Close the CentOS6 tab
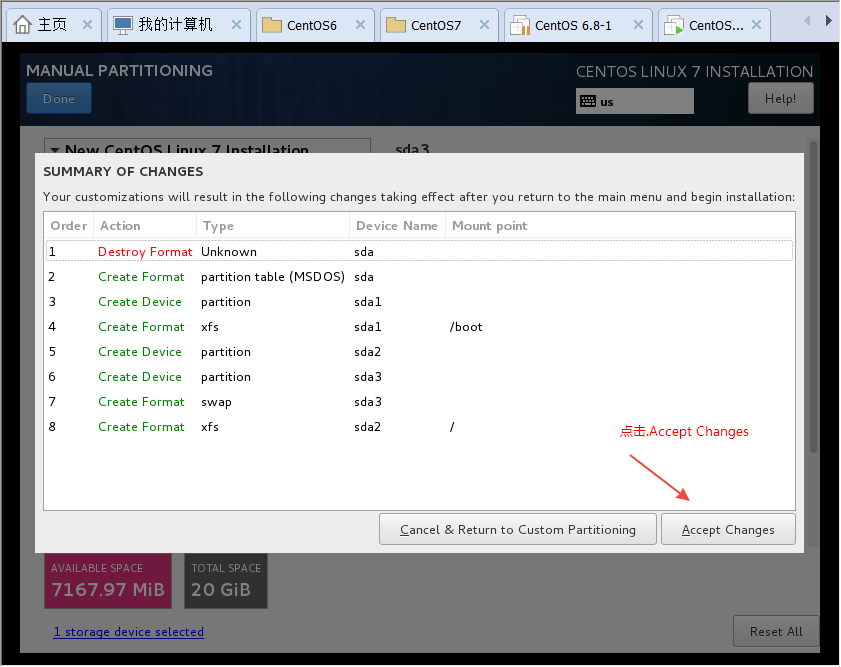 coord(360,25)
